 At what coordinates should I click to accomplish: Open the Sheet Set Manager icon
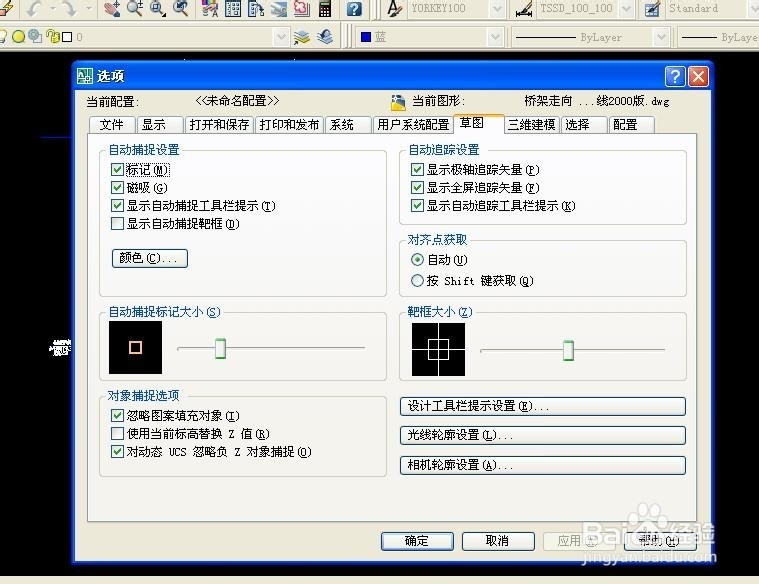point(279,8)
